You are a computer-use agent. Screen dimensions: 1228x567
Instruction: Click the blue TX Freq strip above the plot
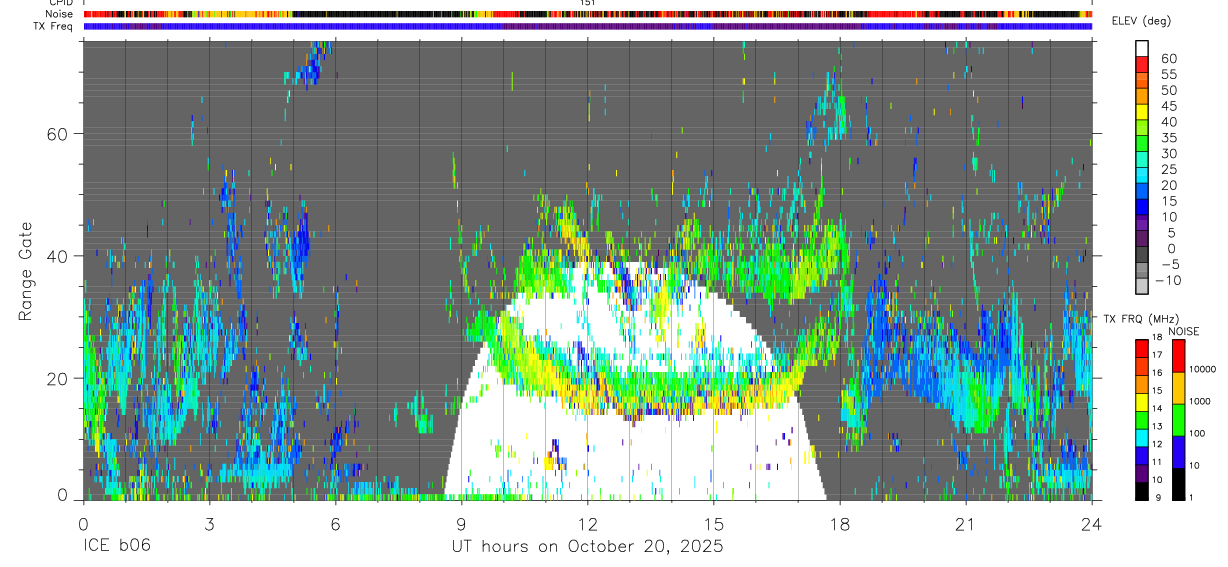tap(587, 26)
